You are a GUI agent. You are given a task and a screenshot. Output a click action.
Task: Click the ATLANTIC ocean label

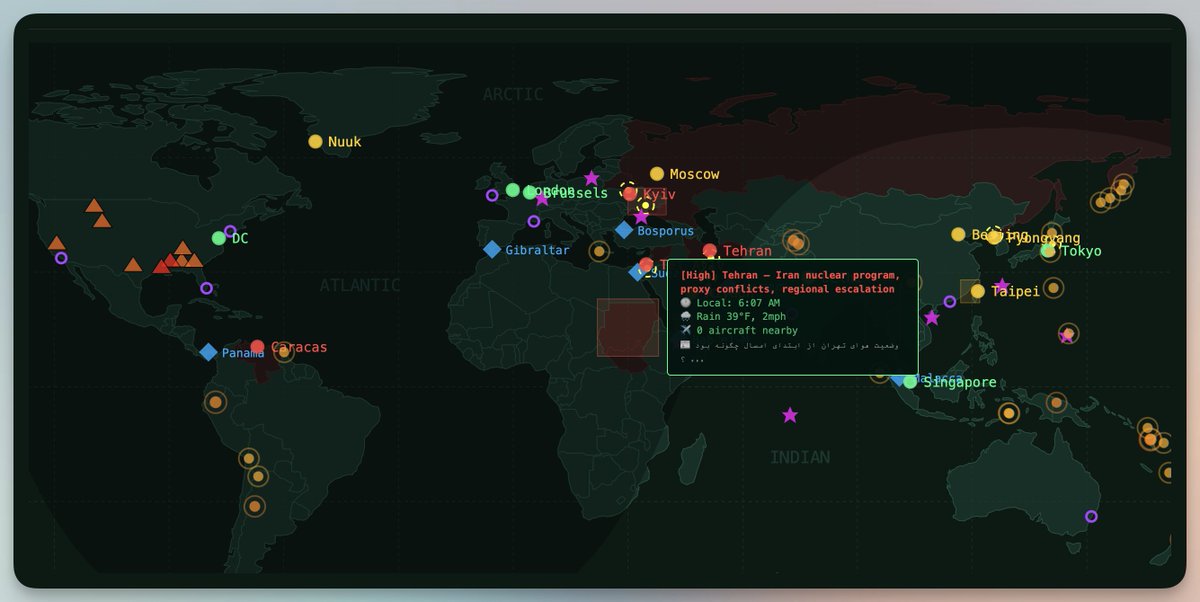point(360,285)
